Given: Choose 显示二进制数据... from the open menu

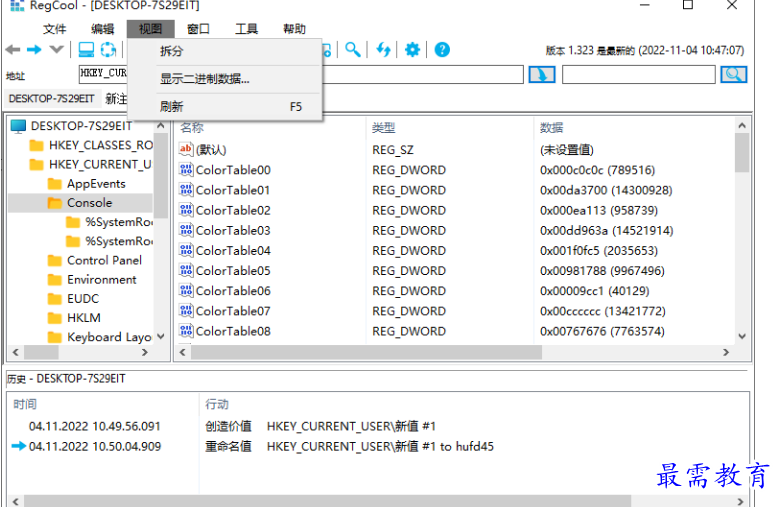Looking at the screenshot, I should pos(205,79).
